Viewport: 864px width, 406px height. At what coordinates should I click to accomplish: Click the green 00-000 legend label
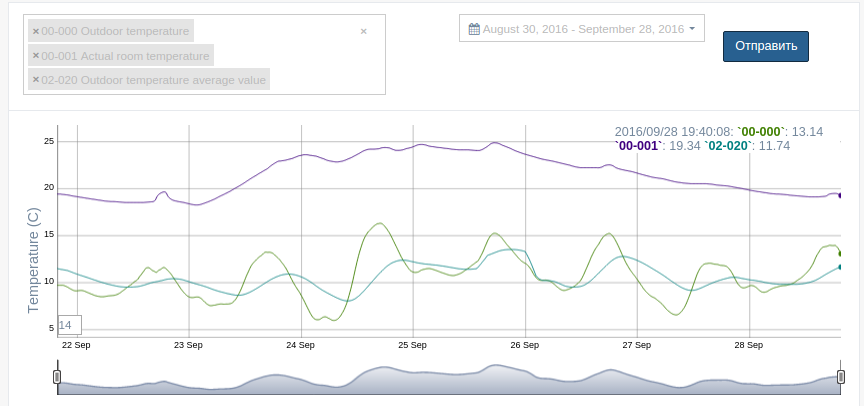pyautogui.click(x=761, y=132)
